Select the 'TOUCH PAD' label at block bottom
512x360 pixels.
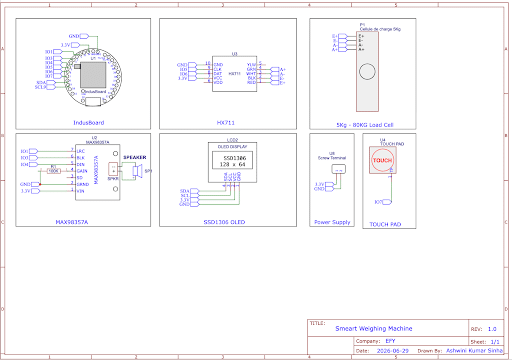coord(385,224)
